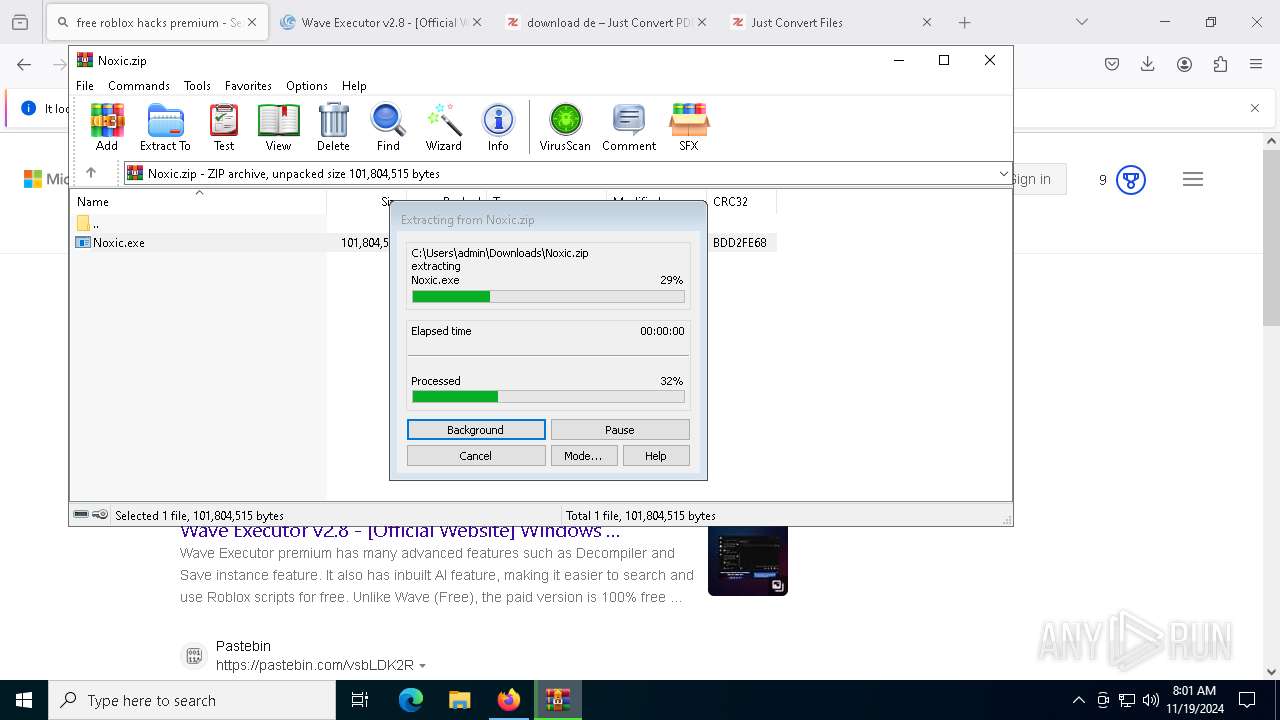
Task: Open the Favorites menu
Action: pos(248,86)
